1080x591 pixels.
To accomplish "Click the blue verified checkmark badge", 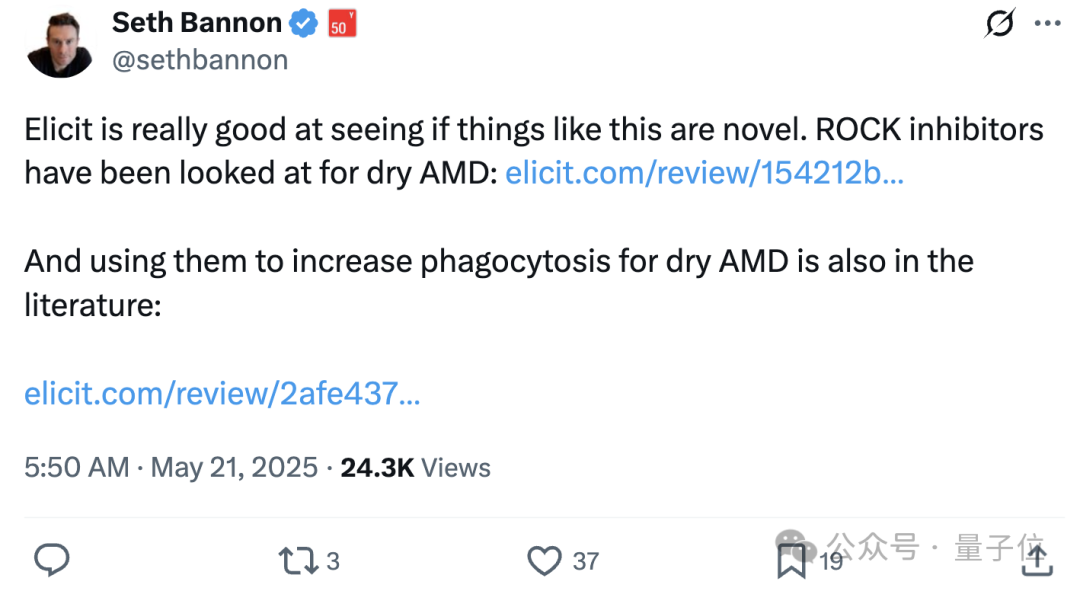I will point(303,23).
